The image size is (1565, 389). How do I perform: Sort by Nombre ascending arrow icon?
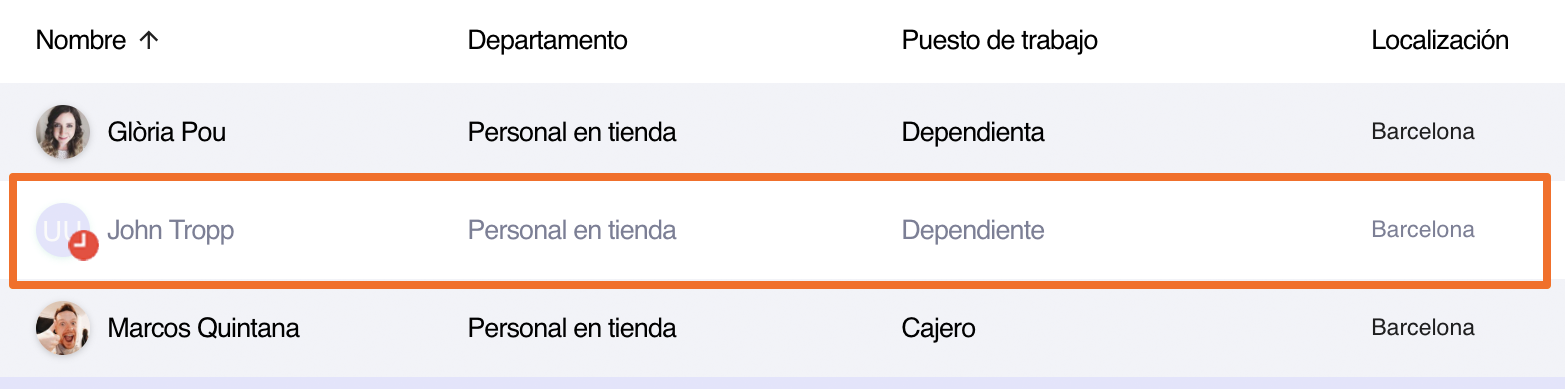149,41
